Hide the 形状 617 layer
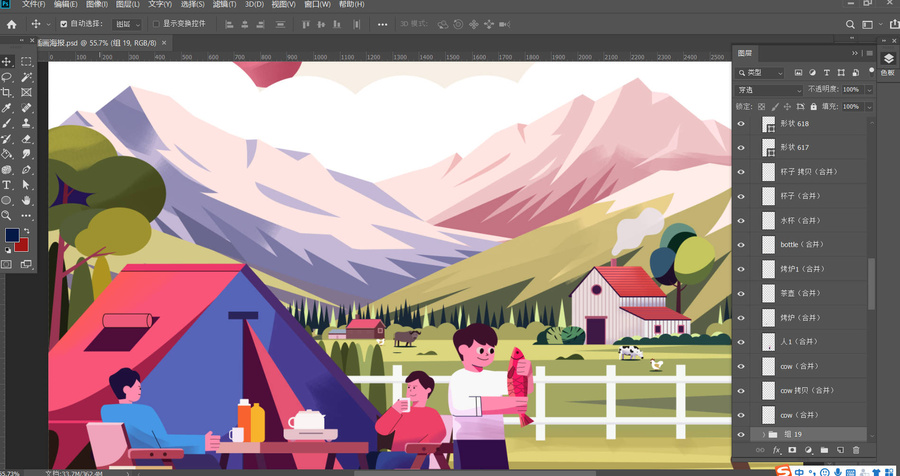 (x=741, y=148)
